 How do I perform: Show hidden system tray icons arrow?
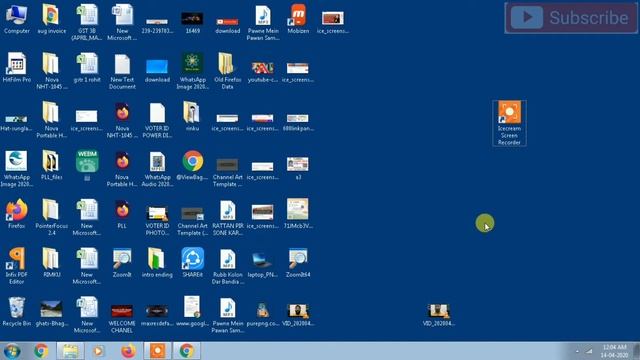point(577,351)
